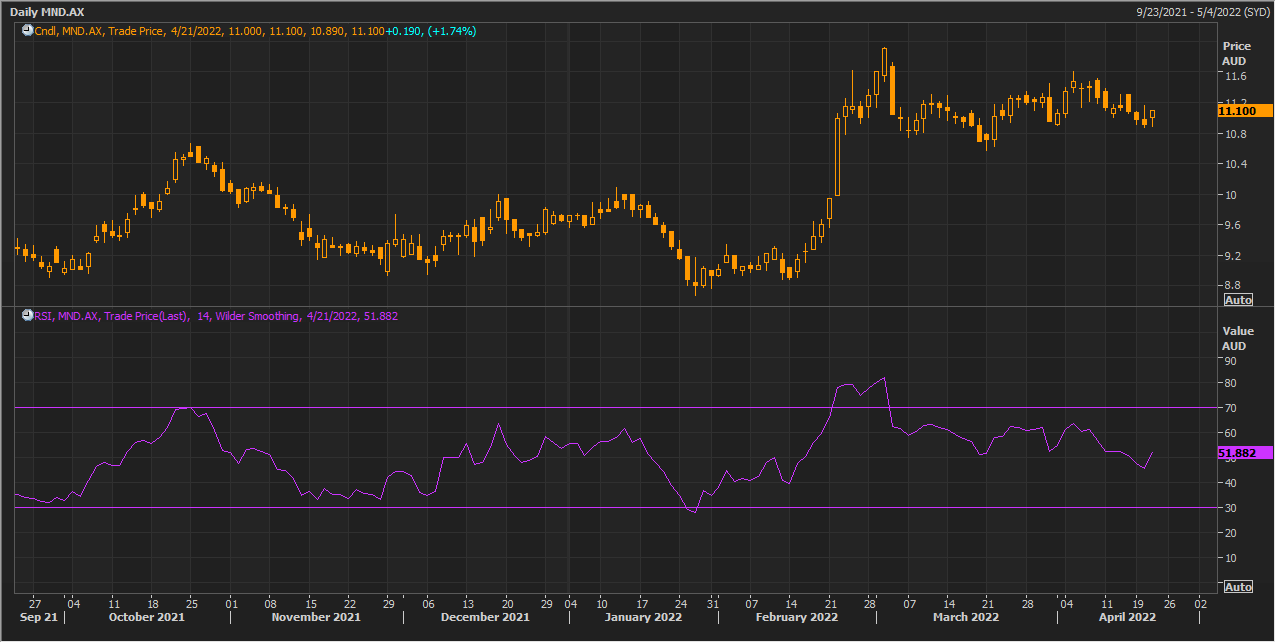Click the Value AUD axis header

coord(1236,338)
